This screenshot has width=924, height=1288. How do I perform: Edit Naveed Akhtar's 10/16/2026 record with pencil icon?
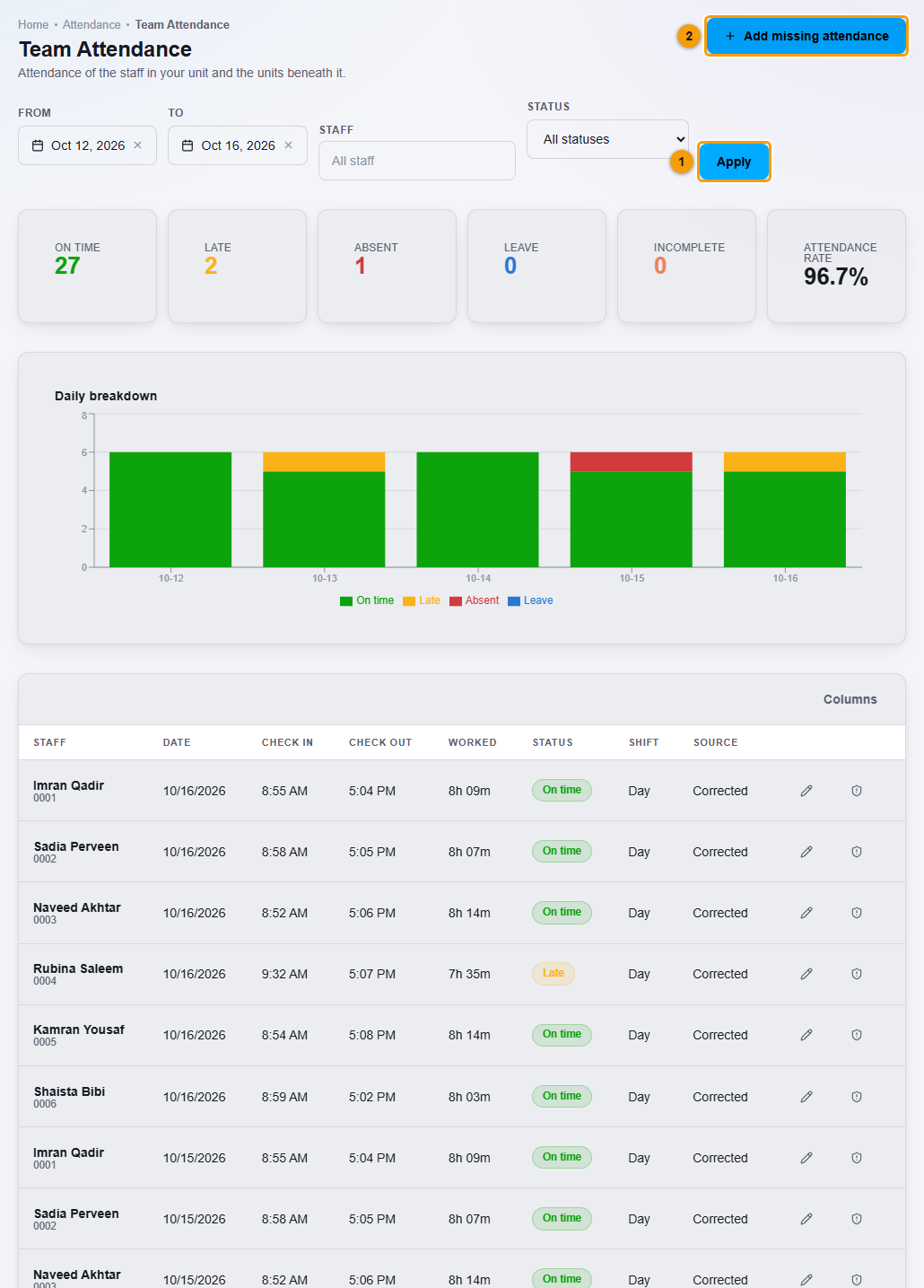(806, 913)
